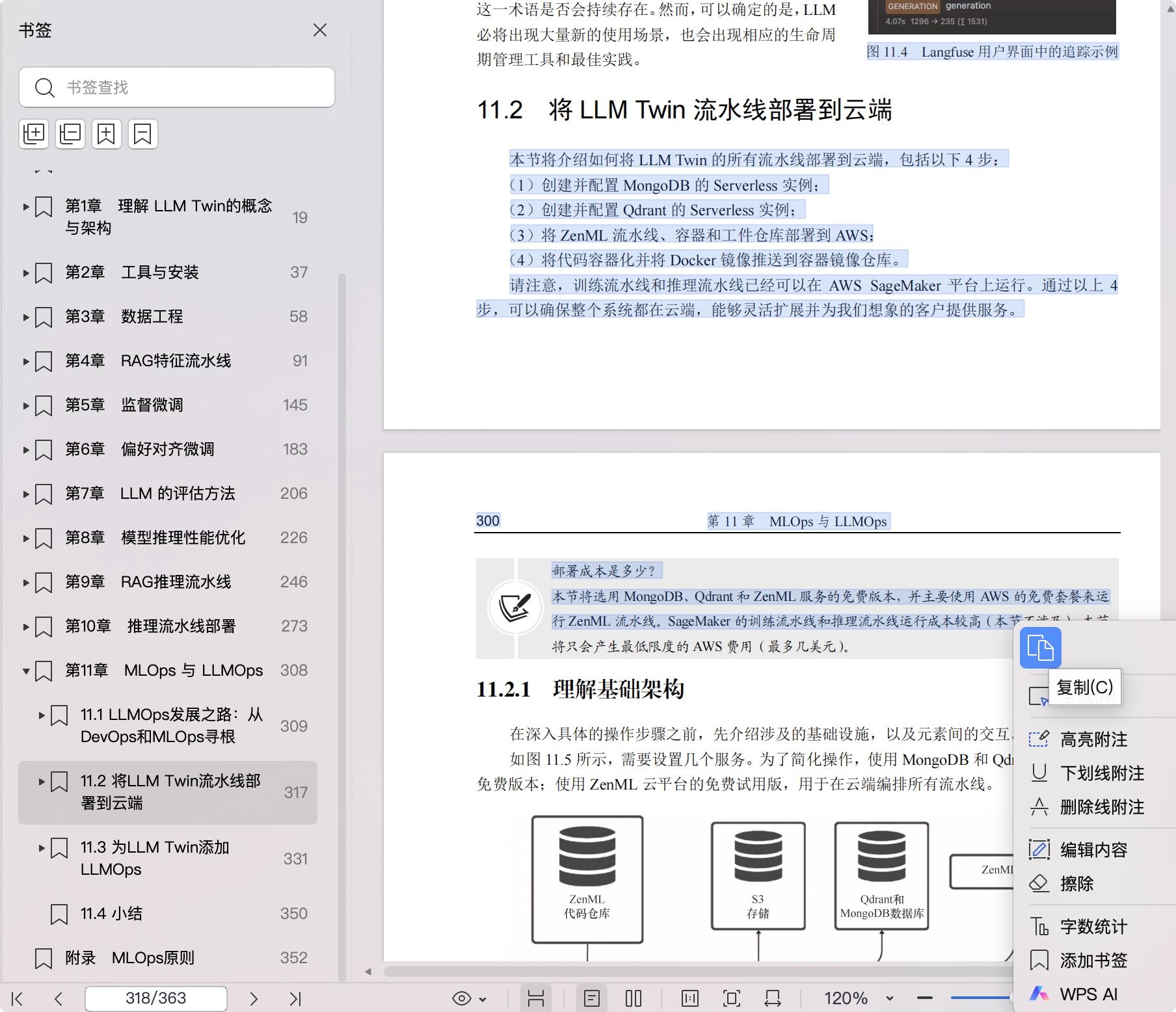The height and width of the screenshot is (1012, 1176).
Task: Expand 第7章 LLM 的评估方法 bookmark
Action: coord(26,494)
